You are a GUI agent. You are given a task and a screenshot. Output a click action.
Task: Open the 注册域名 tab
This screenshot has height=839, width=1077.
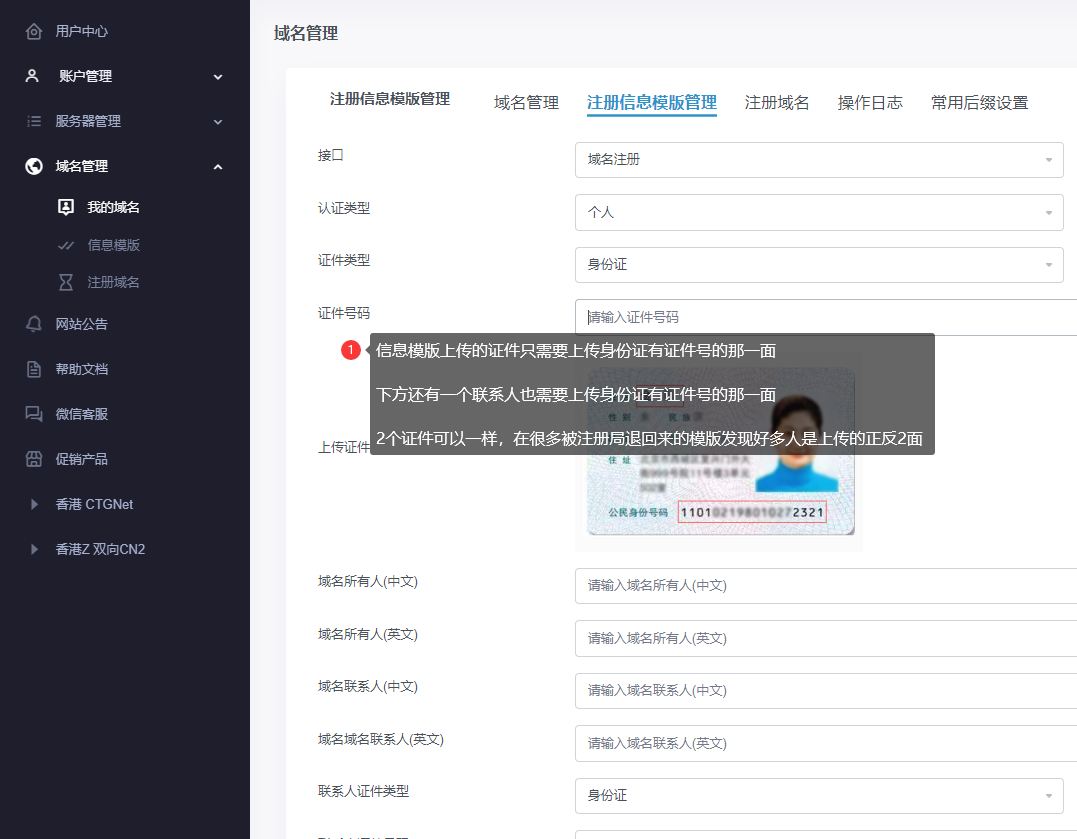click(x=777, y=103)
